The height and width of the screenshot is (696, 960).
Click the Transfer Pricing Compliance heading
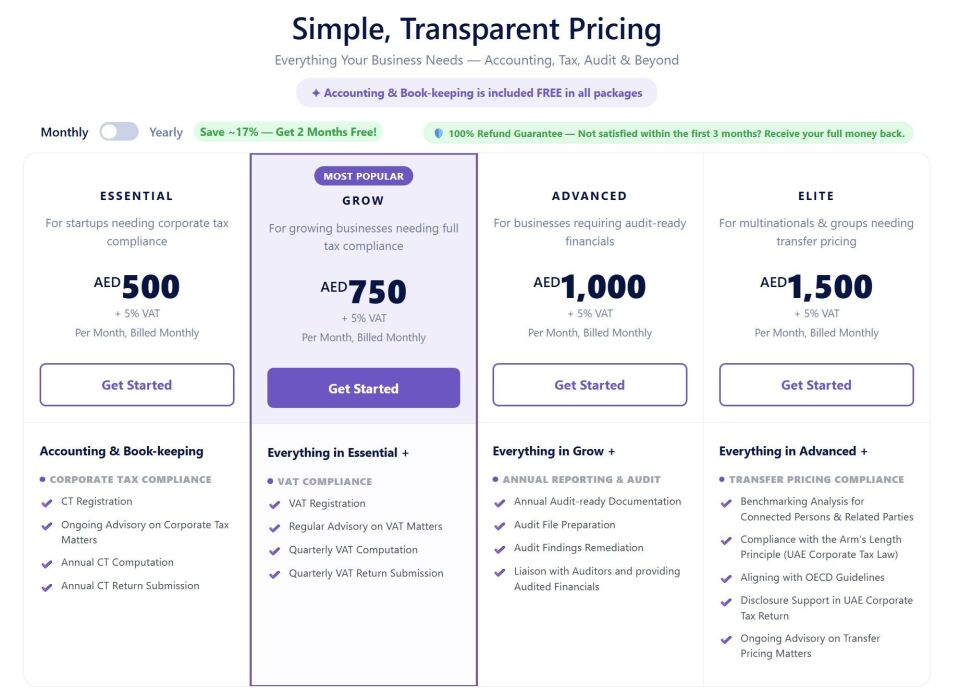[816, 480]
